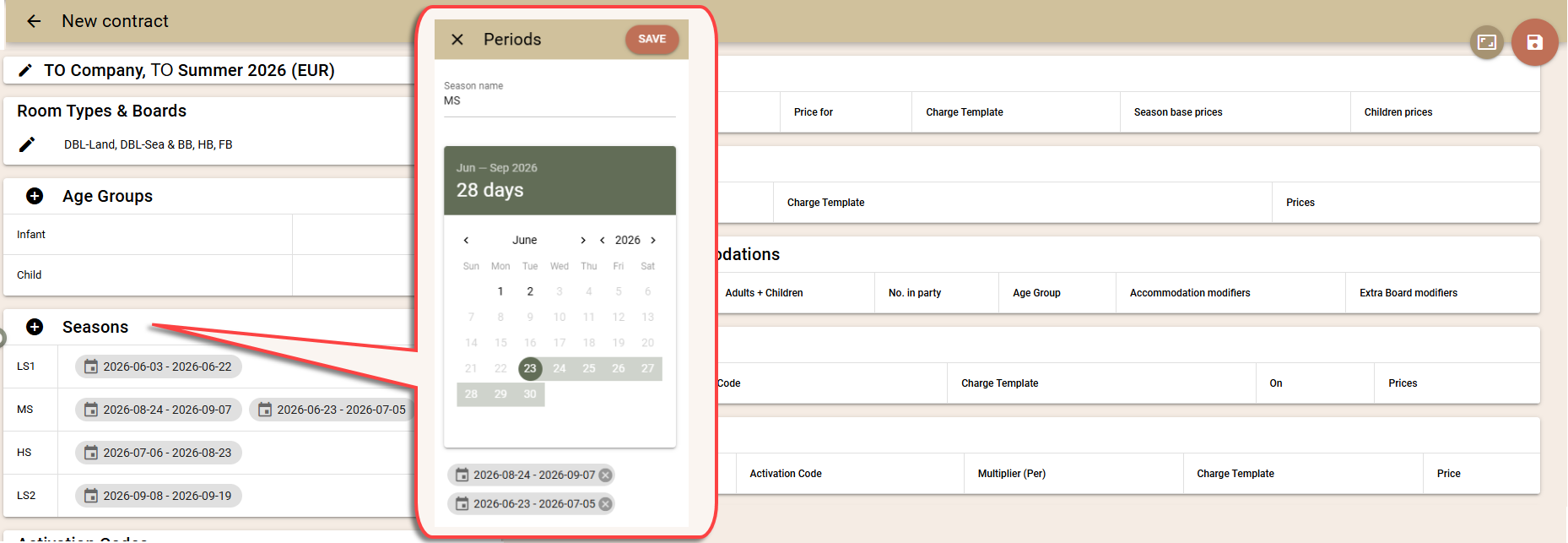Click DBL-Land, DBL-Sea & BB, HB, FB text
Screen dimensions: 1568x543
(149, 144)
